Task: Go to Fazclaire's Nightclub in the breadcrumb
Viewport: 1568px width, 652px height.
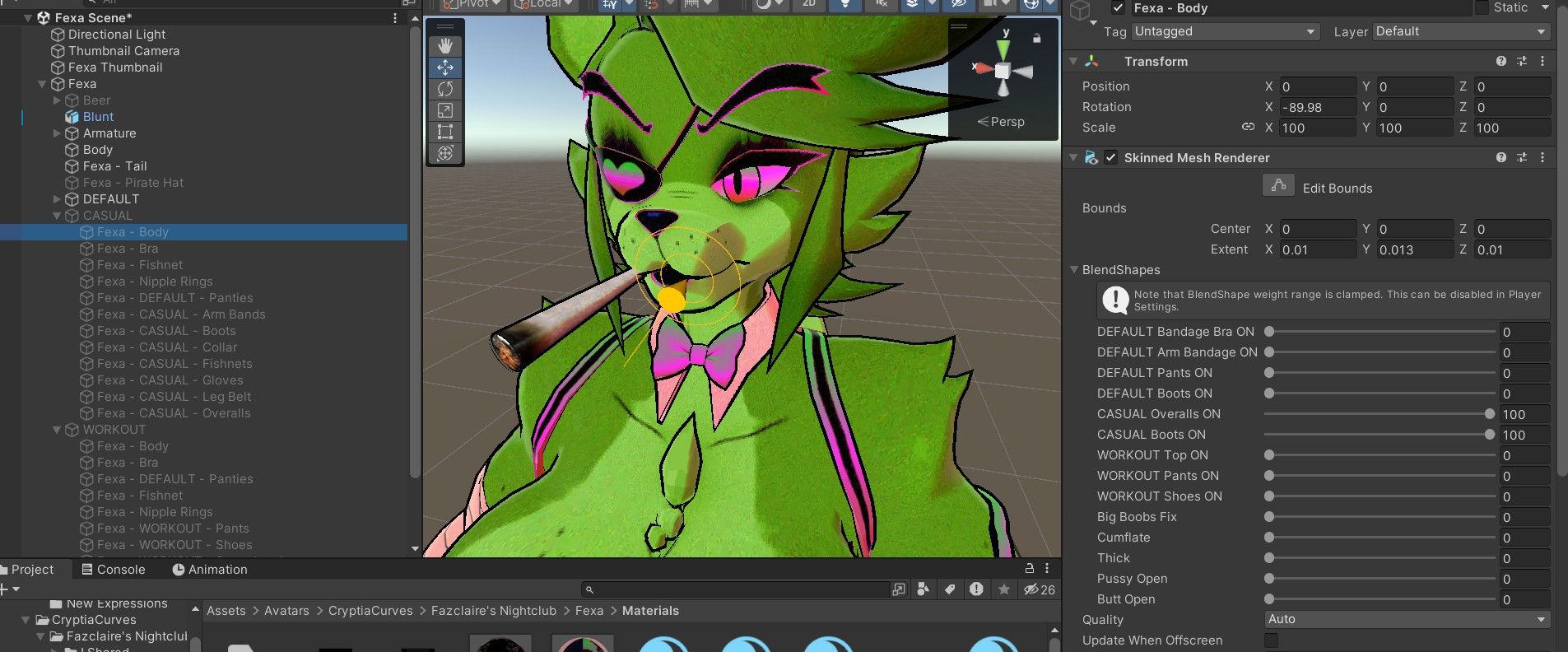Action: (494, 611)
